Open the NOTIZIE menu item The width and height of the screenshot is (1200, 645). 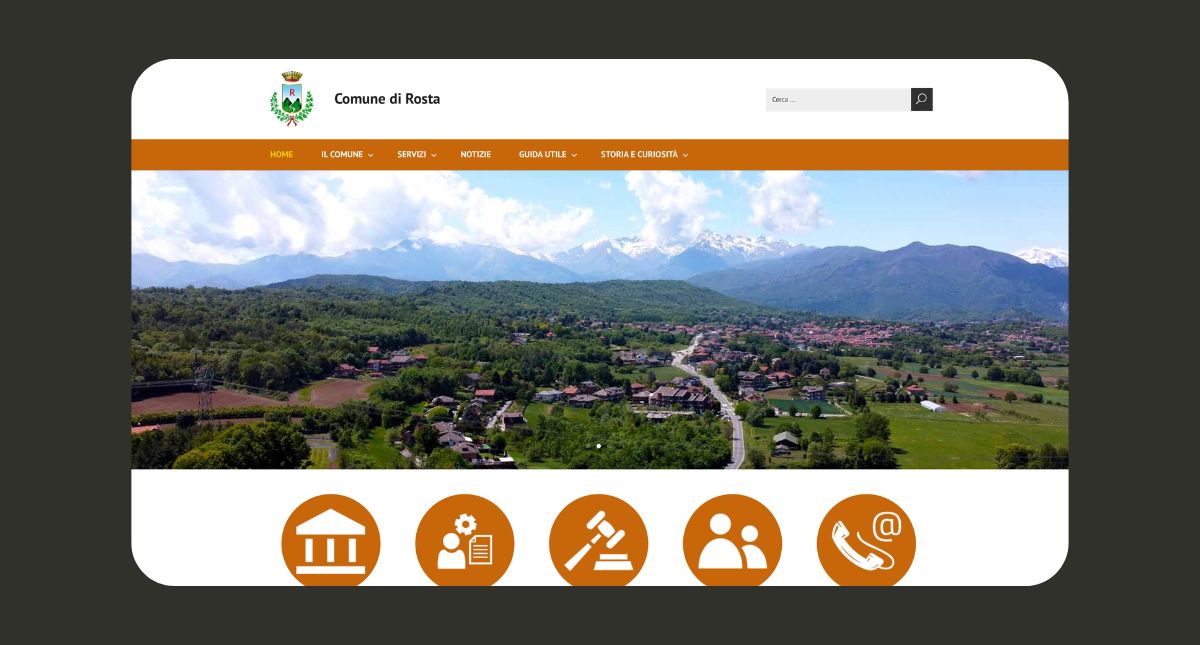click(475, 155)
